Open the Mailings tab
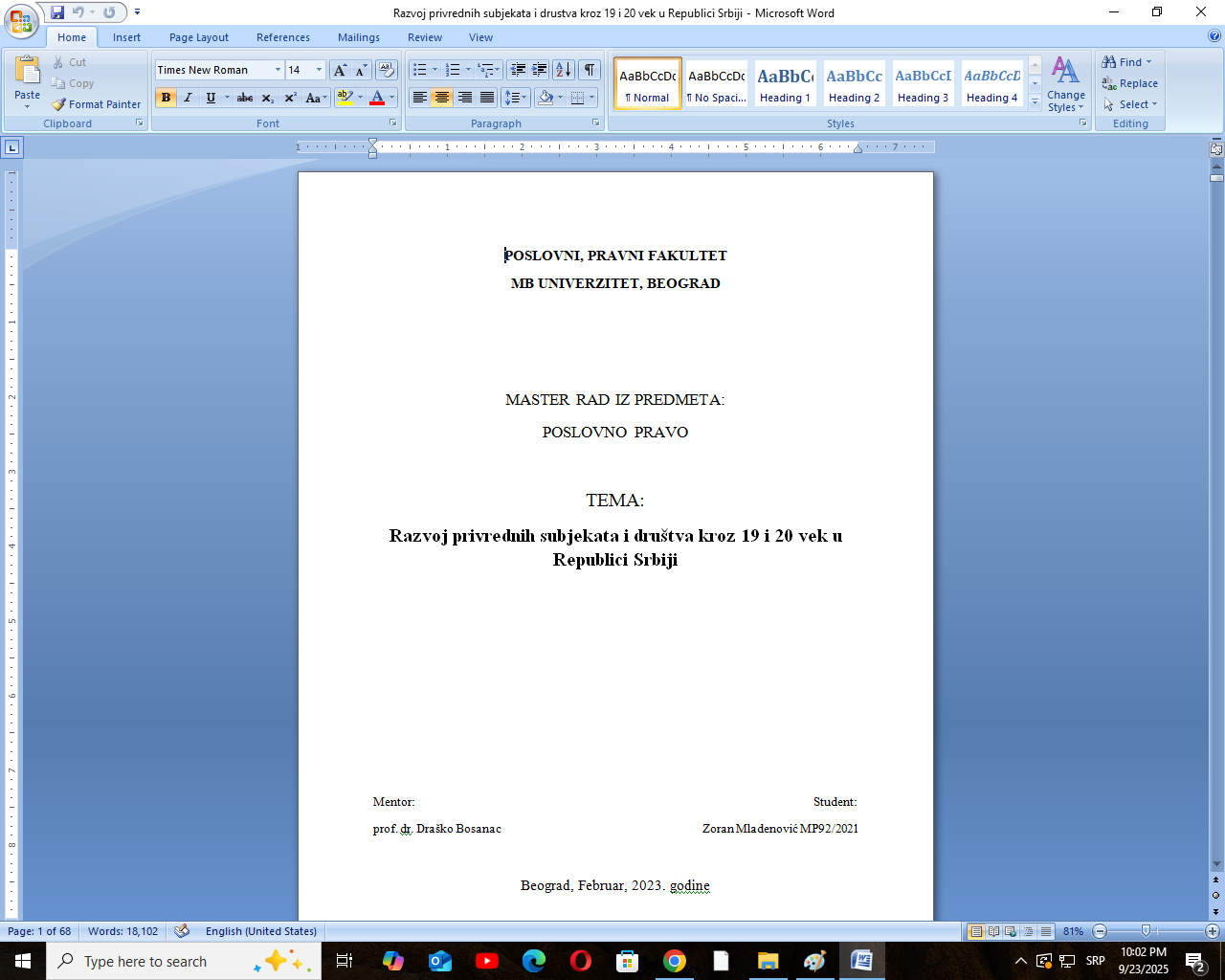The image size is (1225, 980). [x=359, y=37]
